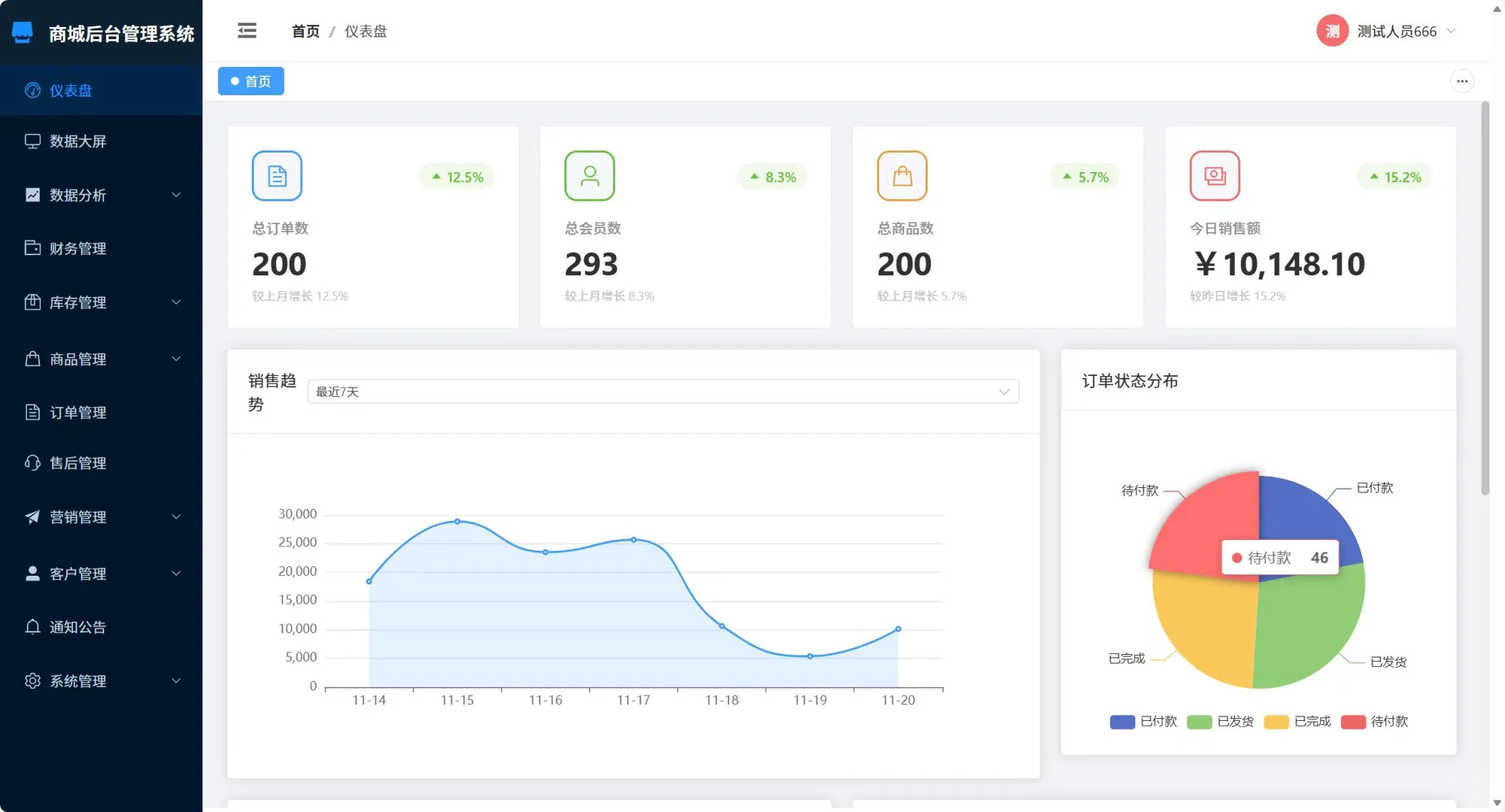Select the 首页 page tab
Image resolution: width=1505 pixels, height=812 pixels.
coord(251,81)
